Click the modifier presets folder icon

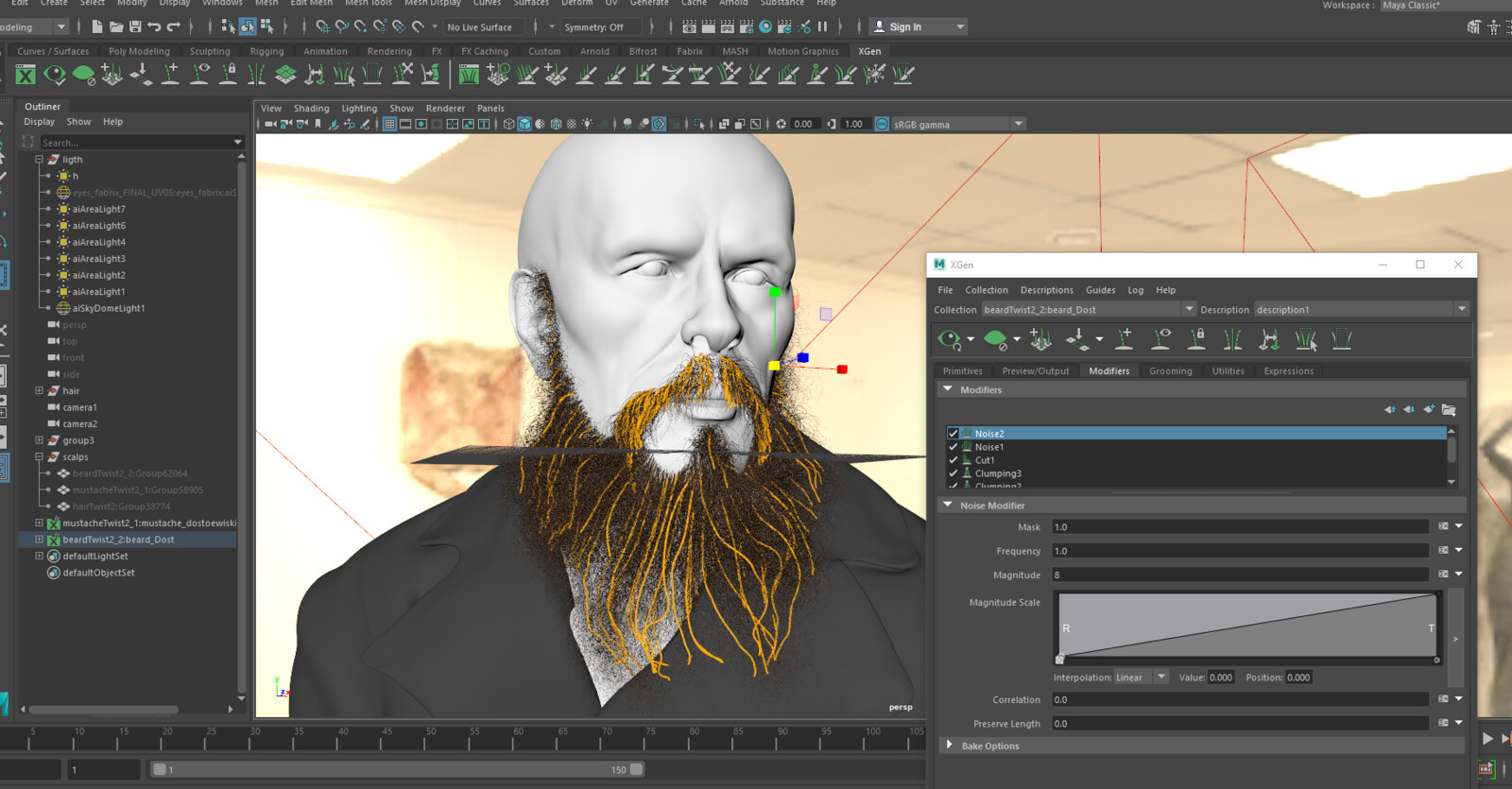point(1449,409)
